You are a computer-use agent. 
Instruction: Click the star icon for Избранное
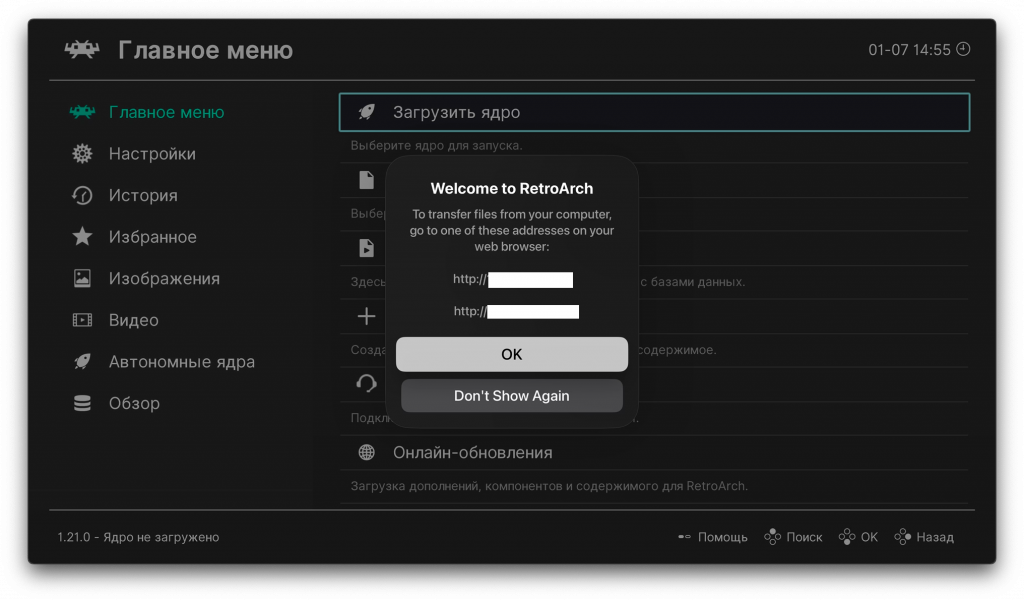pos(82,236)
